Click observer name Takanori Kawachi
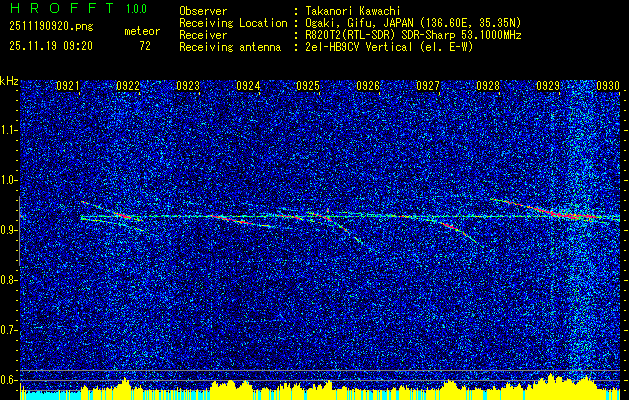The height and width of the screenshot is (400, 629). click(353, 11)
